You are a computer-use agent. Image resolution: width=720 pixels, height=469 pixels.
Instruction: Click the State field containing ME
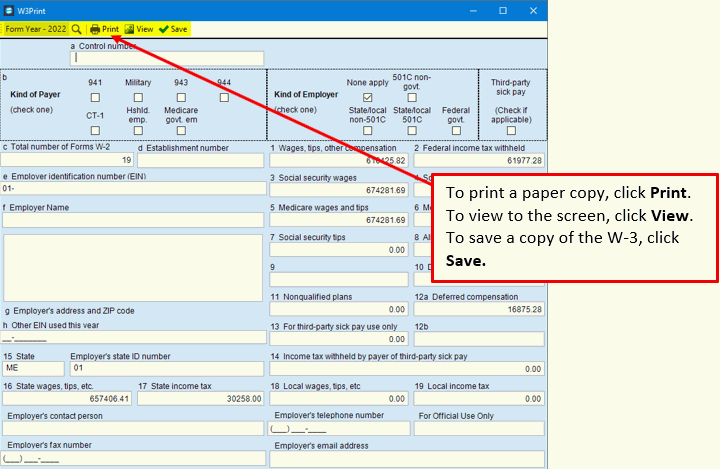click(33, 368)
